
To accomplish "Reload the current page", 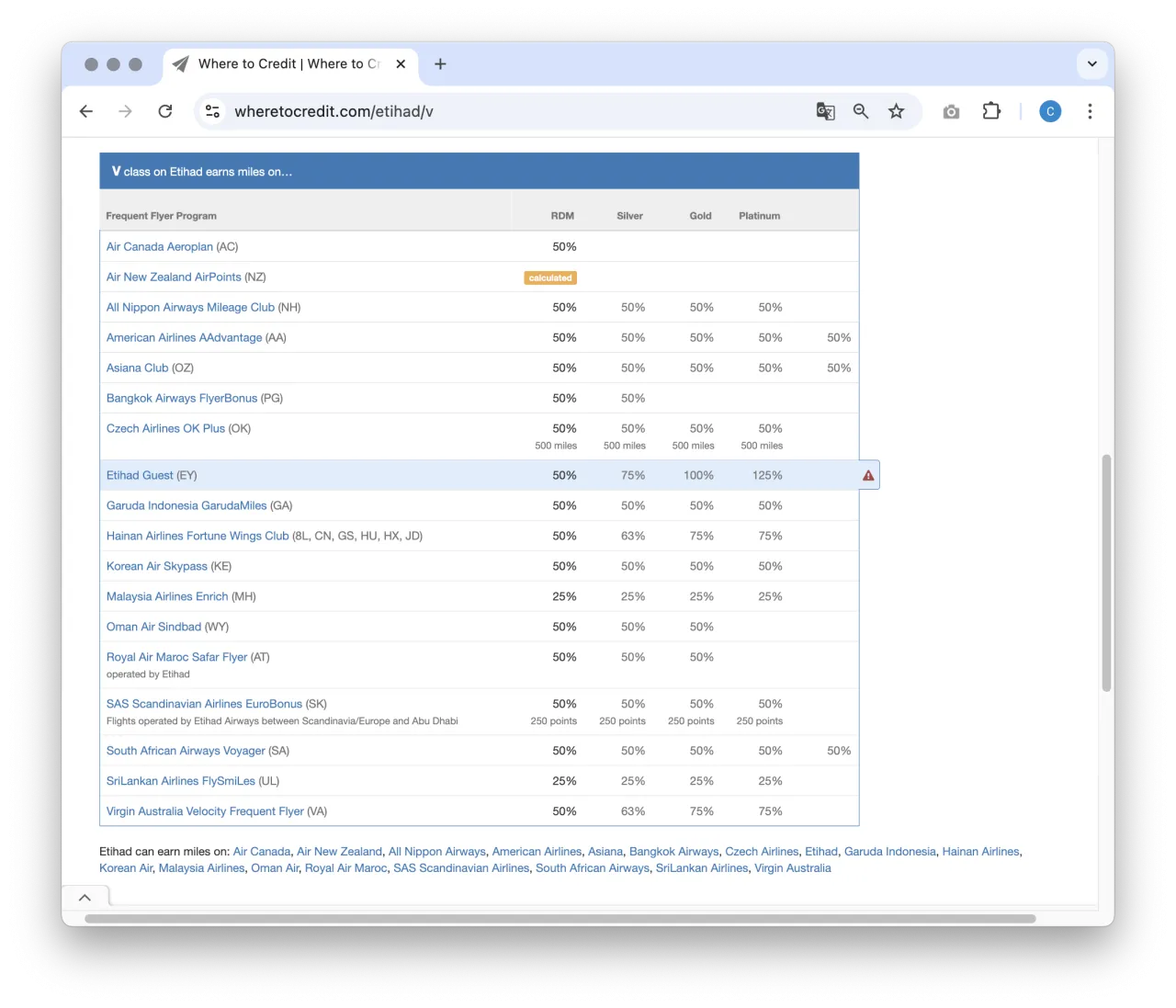I will click(165, 111).
